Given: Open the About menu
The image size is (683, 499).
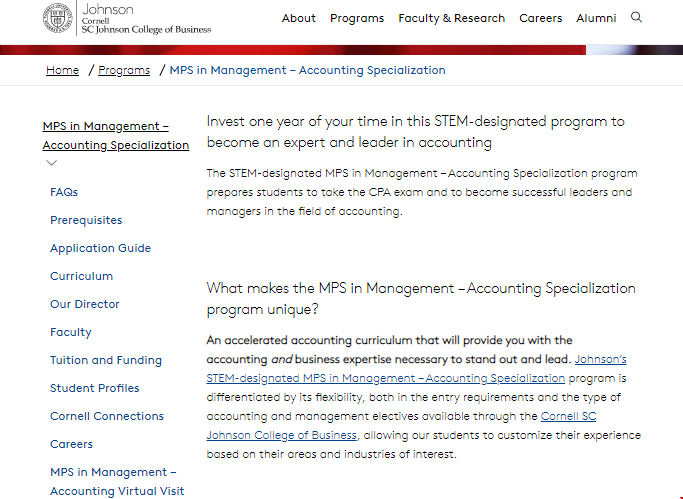Looking at the screenshot, I should [298, 18].
